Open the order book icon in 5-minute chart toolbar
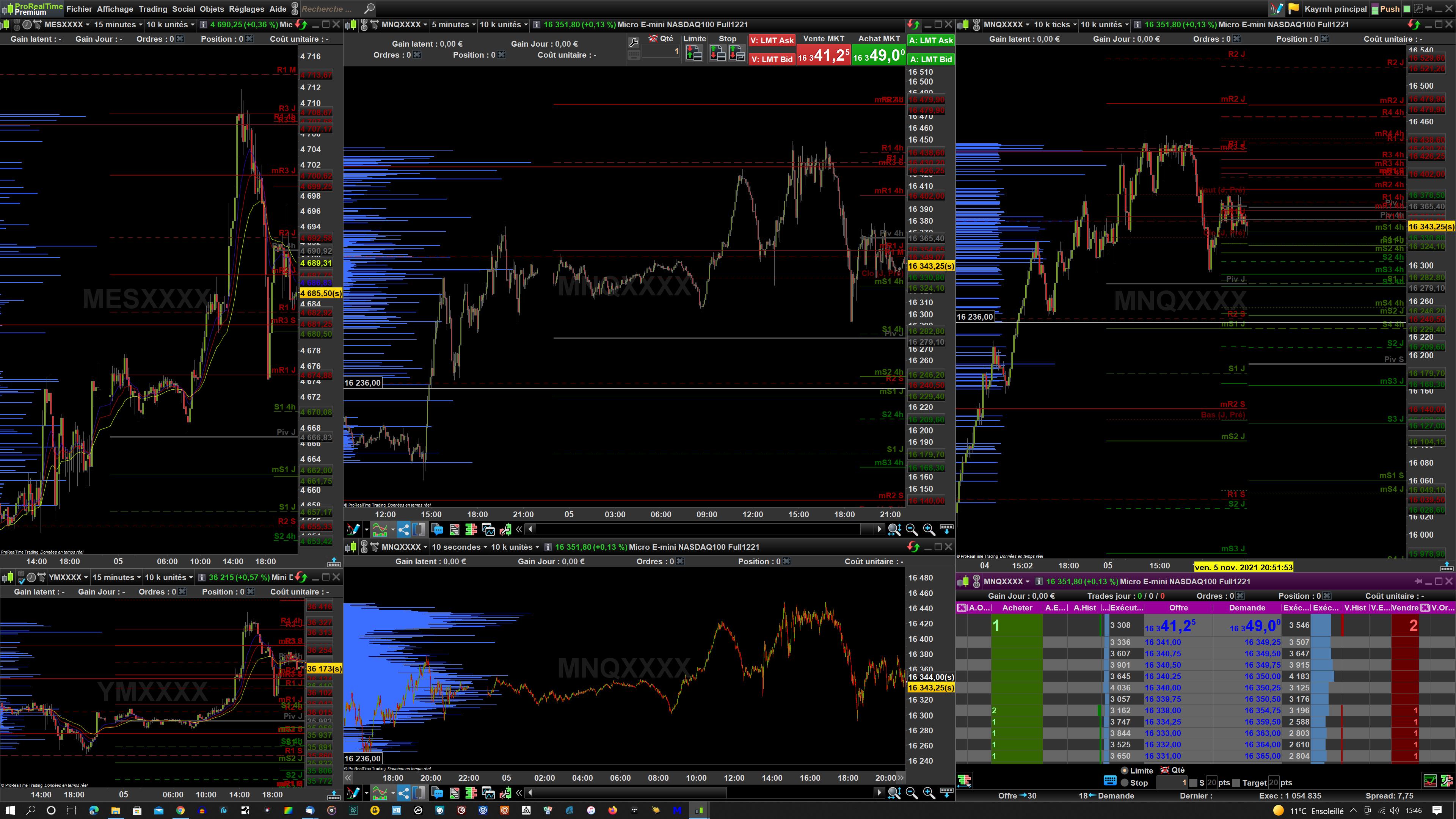Screen dimensions: 1456x819 471,530
